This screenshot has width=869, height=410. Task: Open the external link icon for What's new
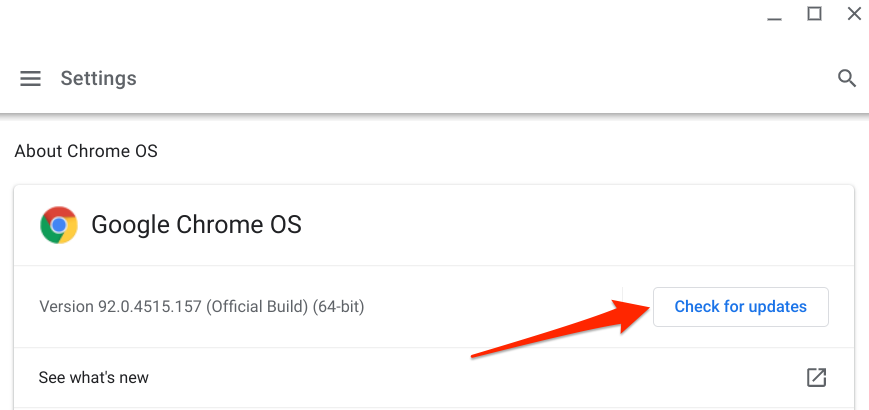pos(816,377)
